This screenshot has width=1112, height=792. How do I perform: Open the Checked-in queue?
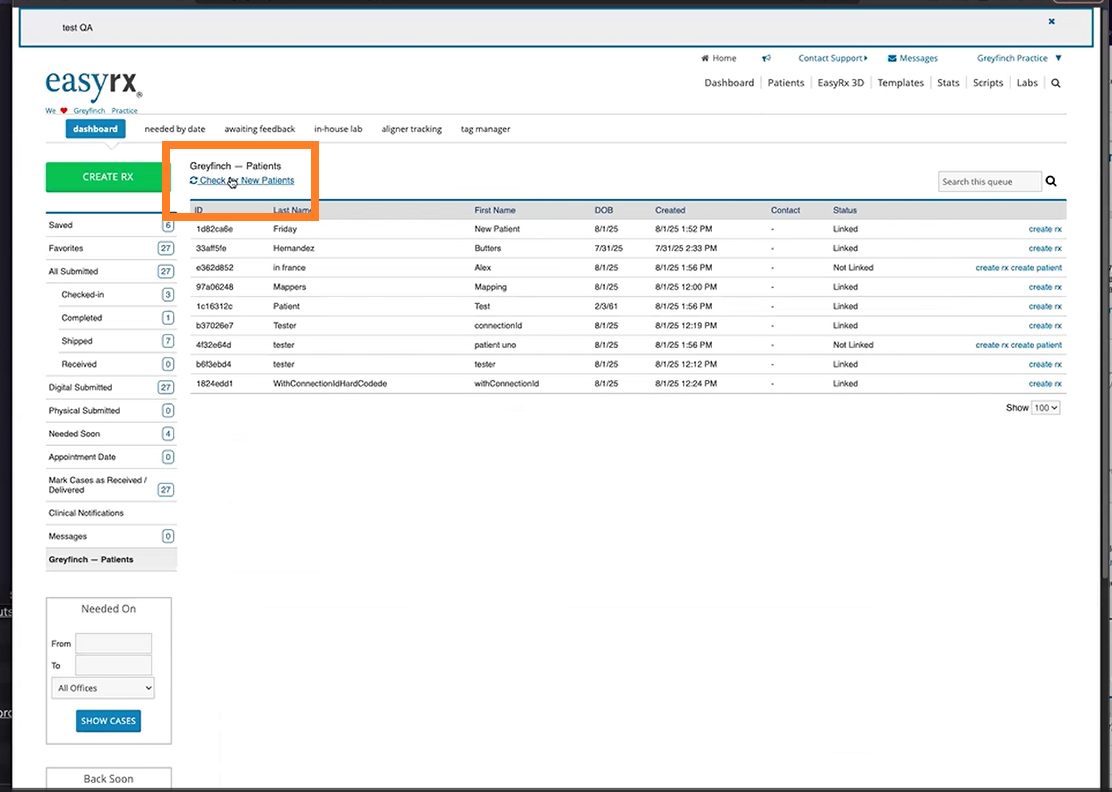click(117, 295)
